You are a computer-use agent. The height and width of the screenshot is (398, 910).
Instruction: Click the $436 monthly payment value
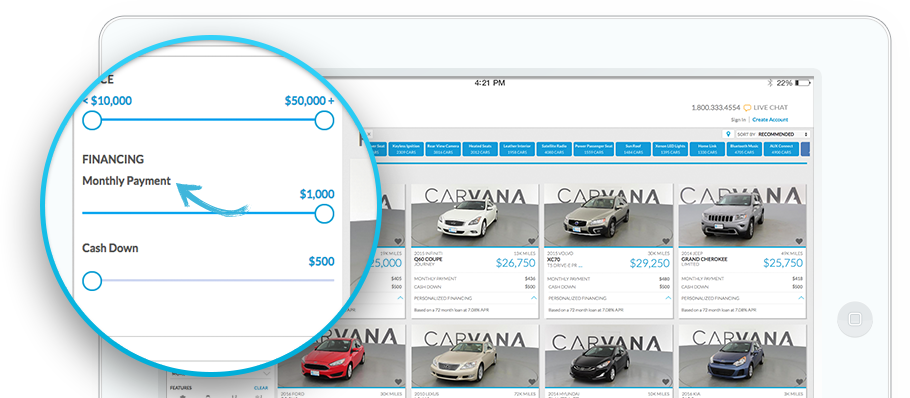(530, 279)
